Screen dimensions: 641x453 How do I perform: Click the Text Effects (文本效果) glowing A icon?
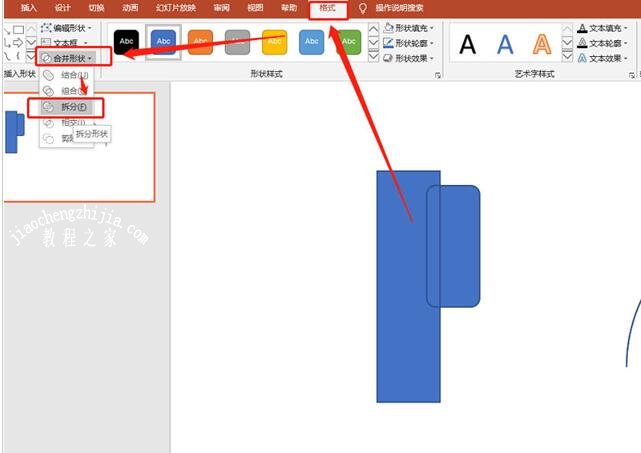(x=582, y=58)
